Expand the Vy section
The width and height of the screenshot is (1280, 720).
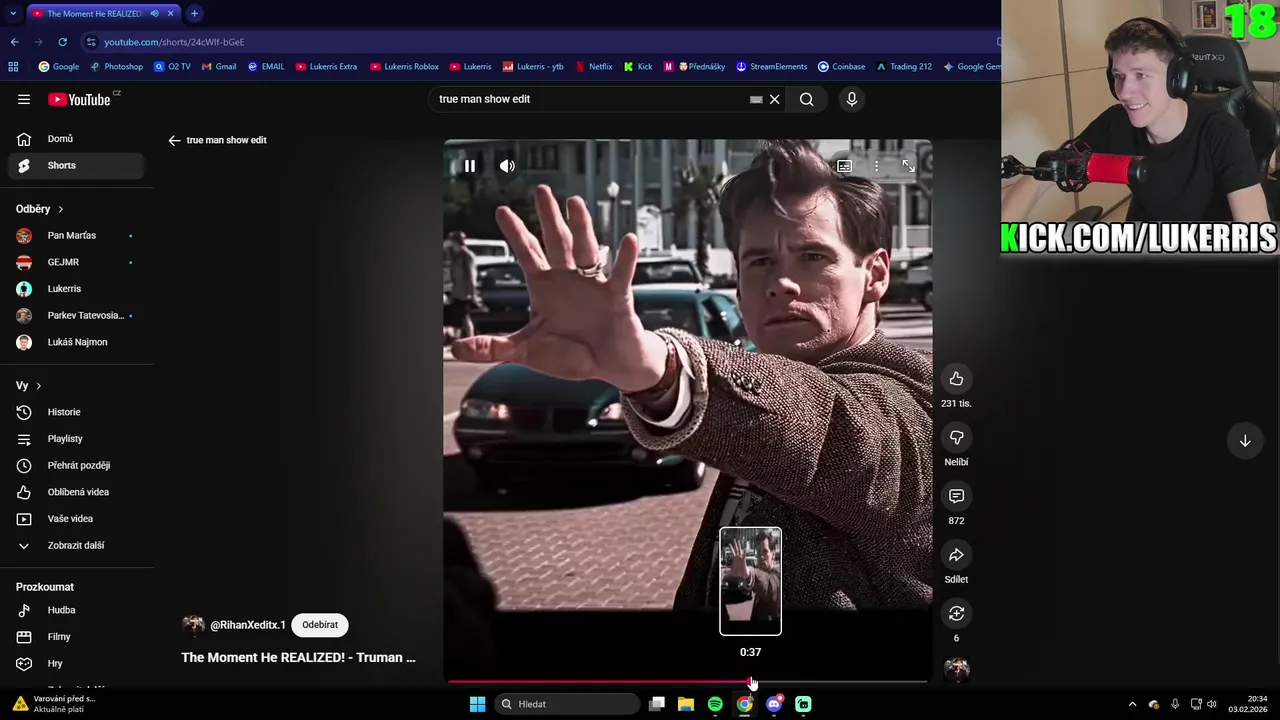29,386
